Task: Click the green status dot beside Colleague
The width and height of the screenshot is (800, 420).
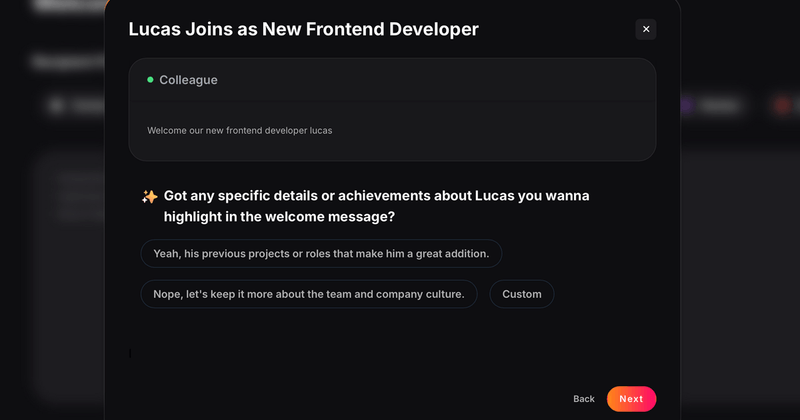Action: click(150, 79)
